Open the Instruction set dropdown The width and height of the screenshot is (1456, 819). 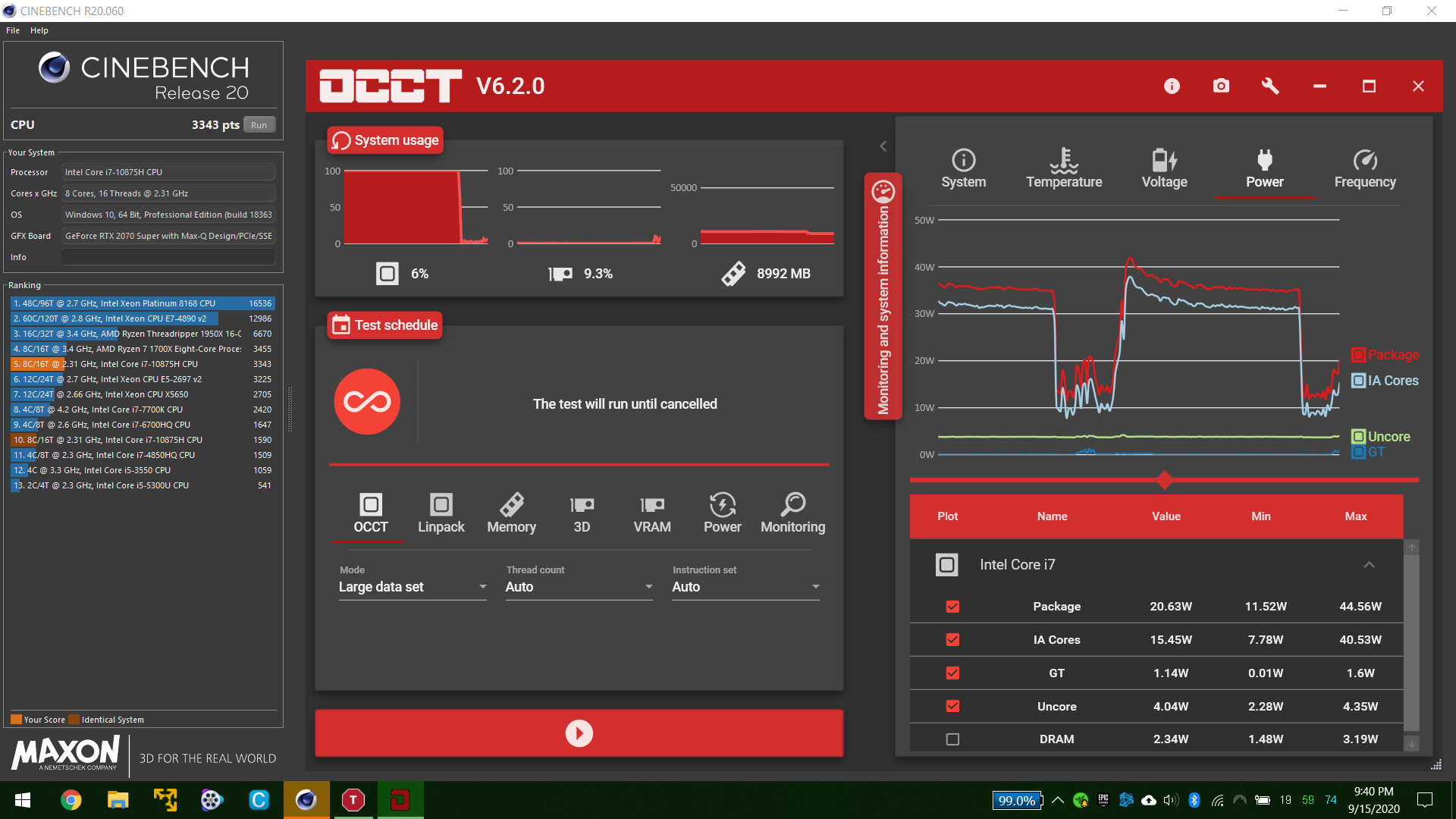coord(746,587)
